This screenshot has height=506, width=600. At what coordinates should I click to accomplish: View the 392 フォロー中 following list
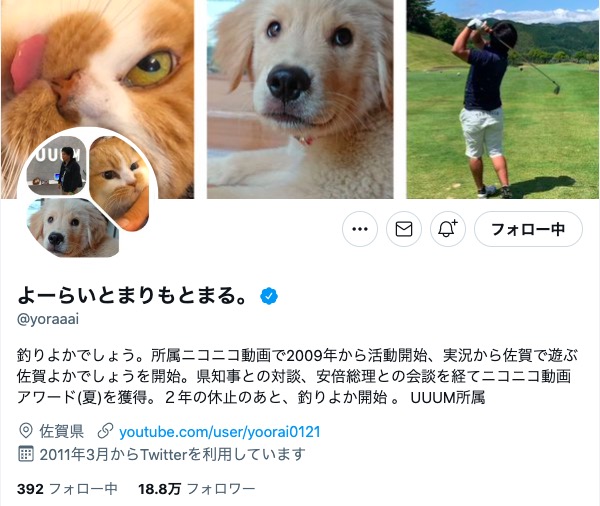click(x=67, y=489)
